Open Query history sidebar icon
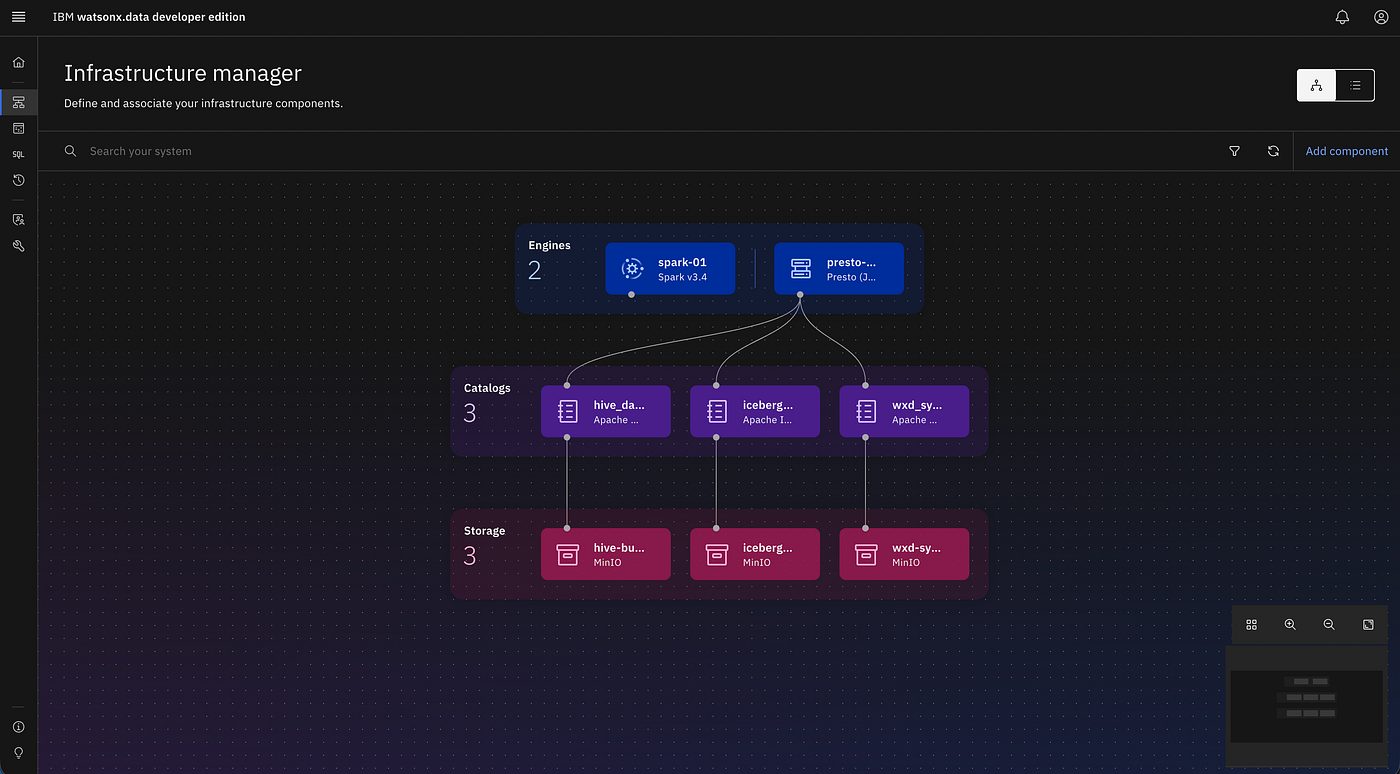 tap(18, 181)
